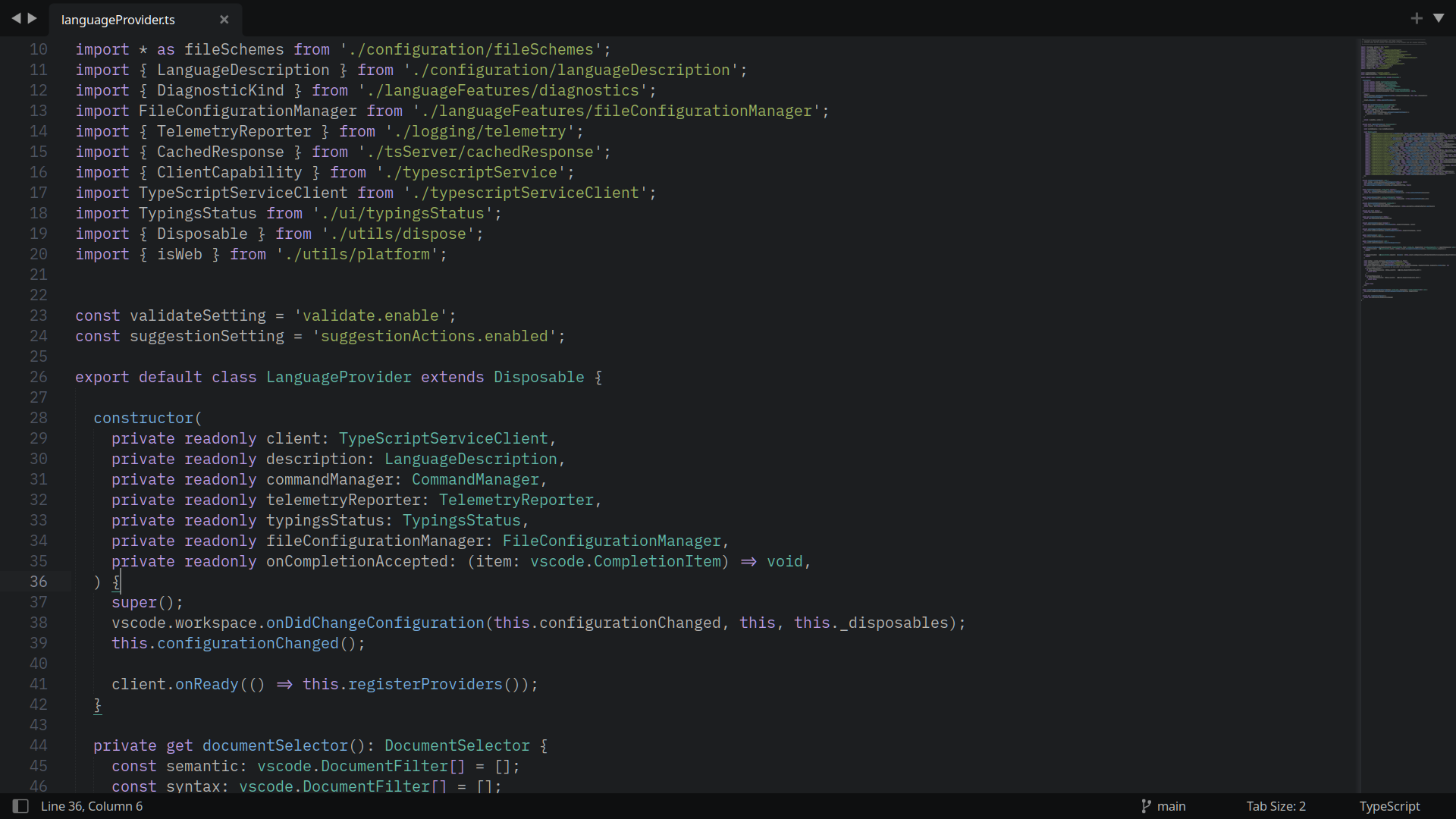Click the main branch label
Viewport: 1456px width, 819px height.
(x=1172, y=806)
